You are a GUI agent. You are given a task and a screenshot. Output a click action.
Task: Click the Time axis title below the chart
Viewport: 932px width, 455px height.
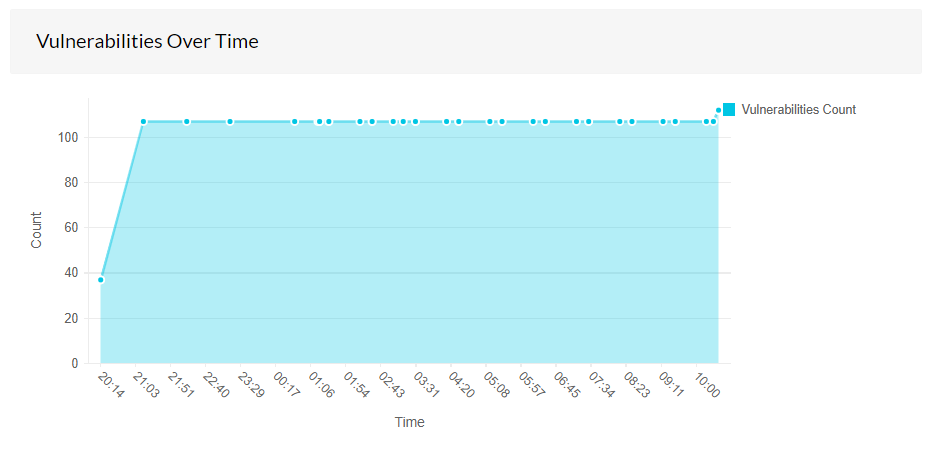[x=410, y=422]
